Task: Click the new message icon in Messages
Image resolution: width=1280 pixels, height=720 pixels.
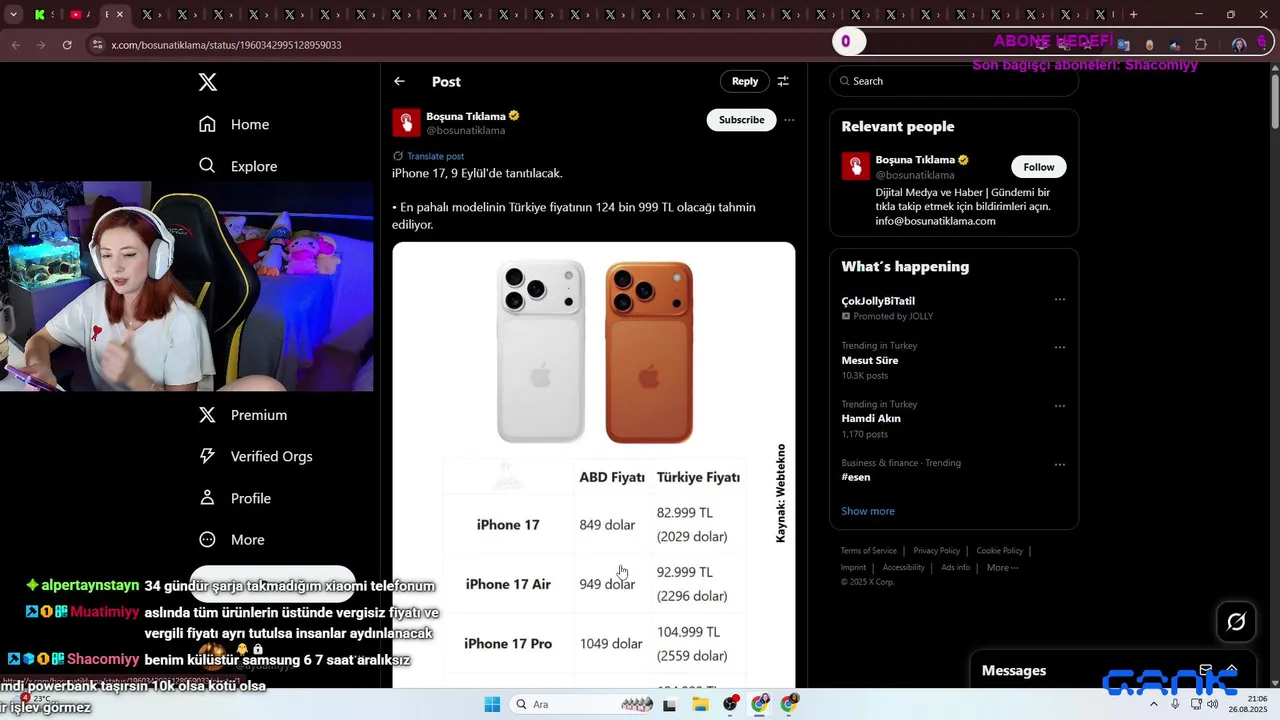Action: tap(1206, 670)
